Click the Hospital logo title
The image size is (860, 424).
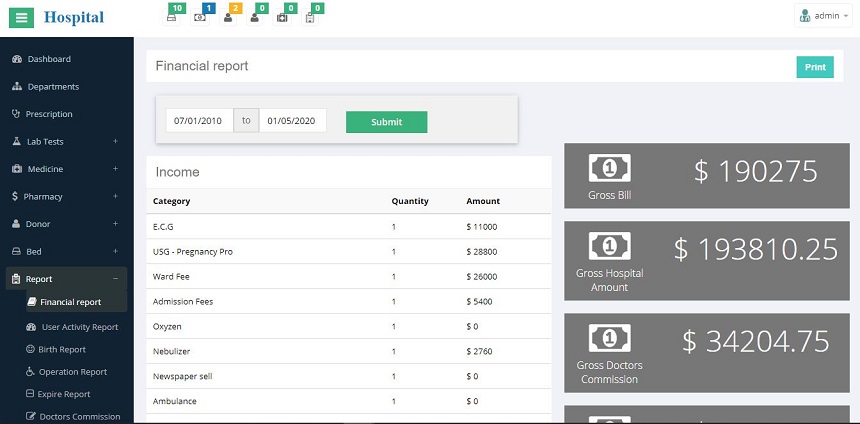coord(73,18)
